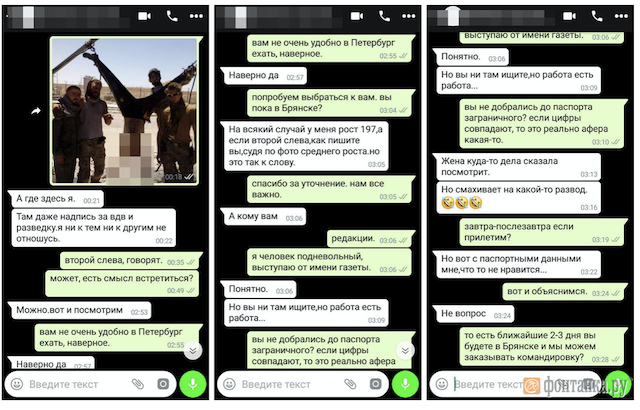Start voice call in right chat

pos(597,16)
